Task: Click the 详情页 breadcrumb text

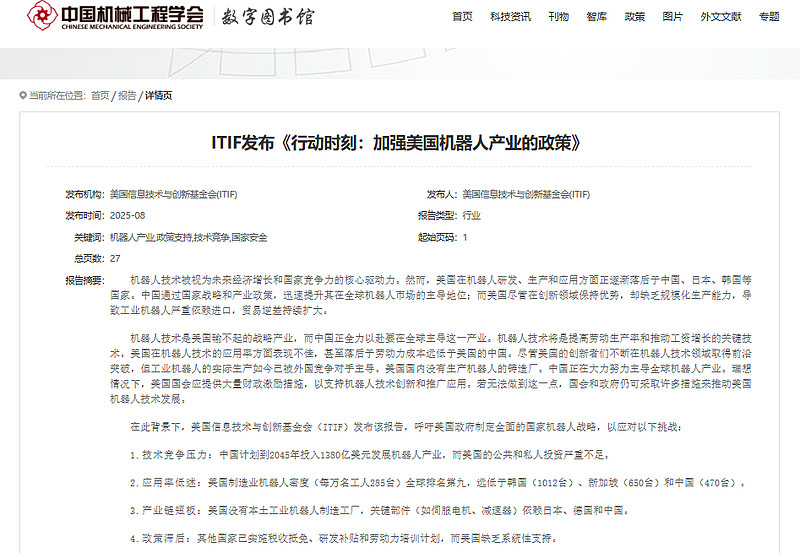Action: pyautogui.click(x=159, y=95)
